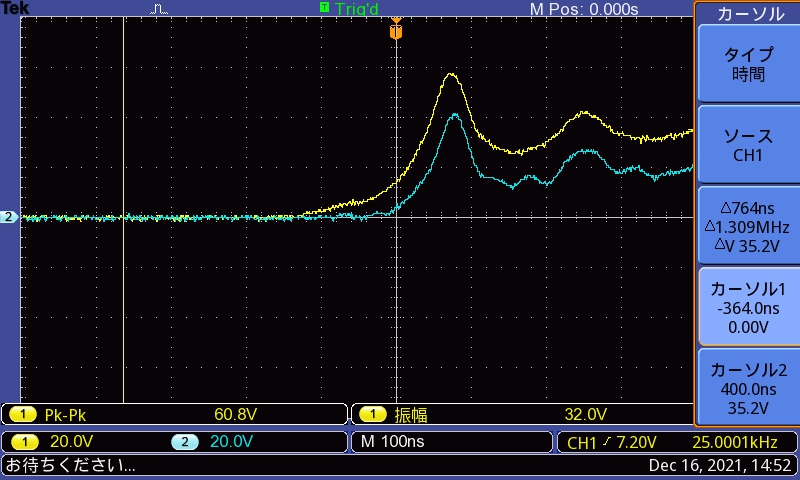
Task: Select the タイプ 時間 cursor type button
Action: coord(747,64)
